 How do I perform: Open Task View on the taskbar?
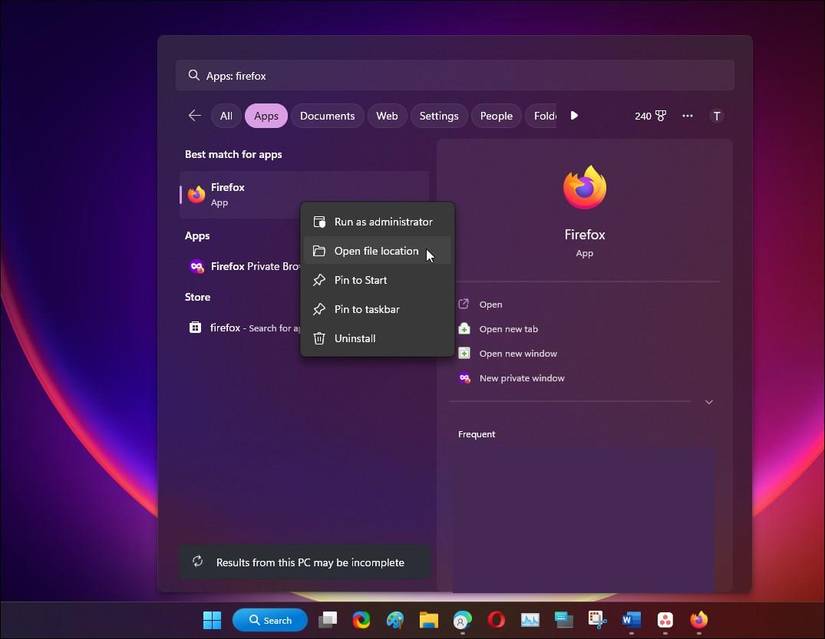click(328, 620)
